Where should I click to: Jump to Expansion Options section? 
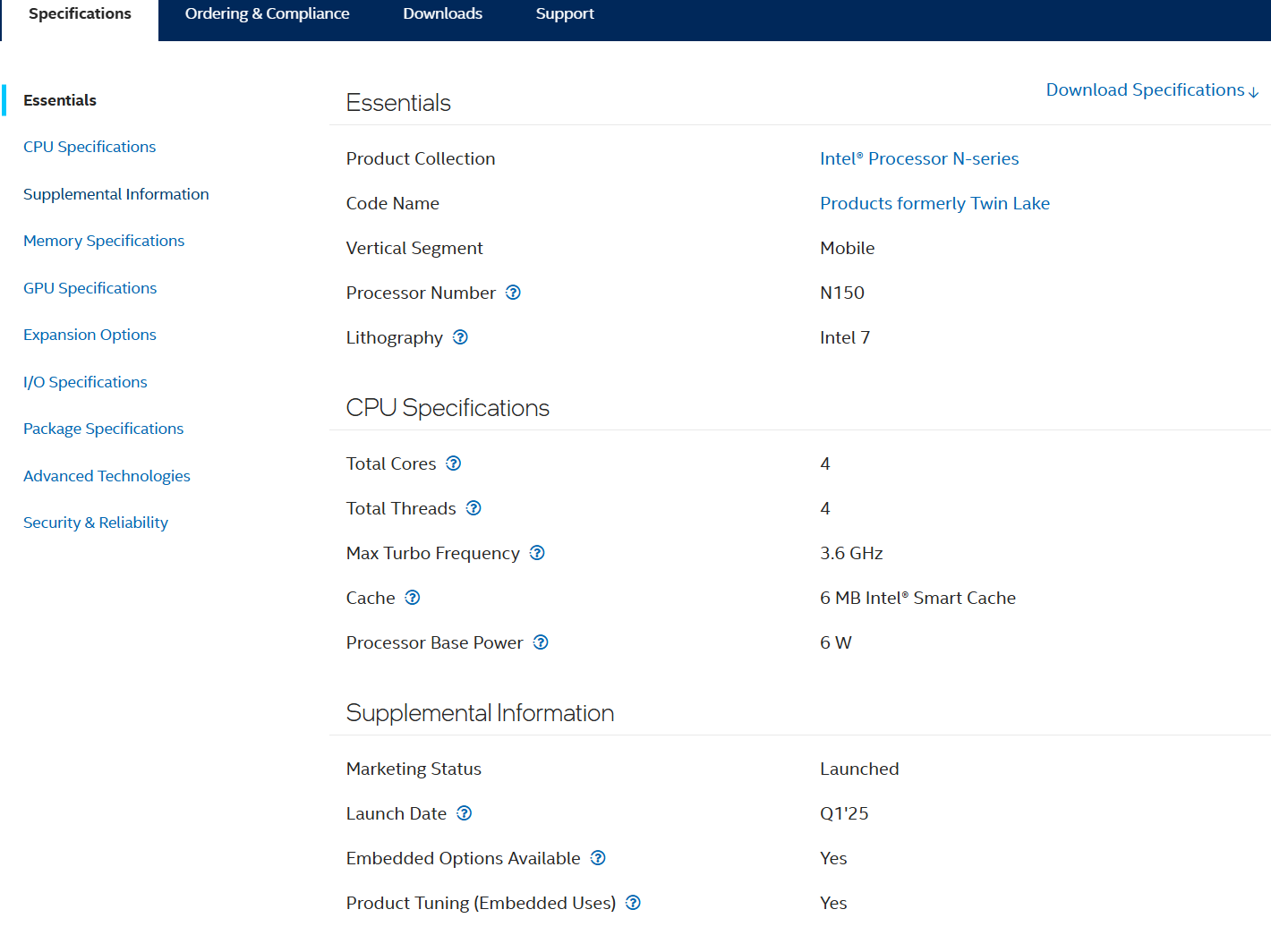point(90,335)
